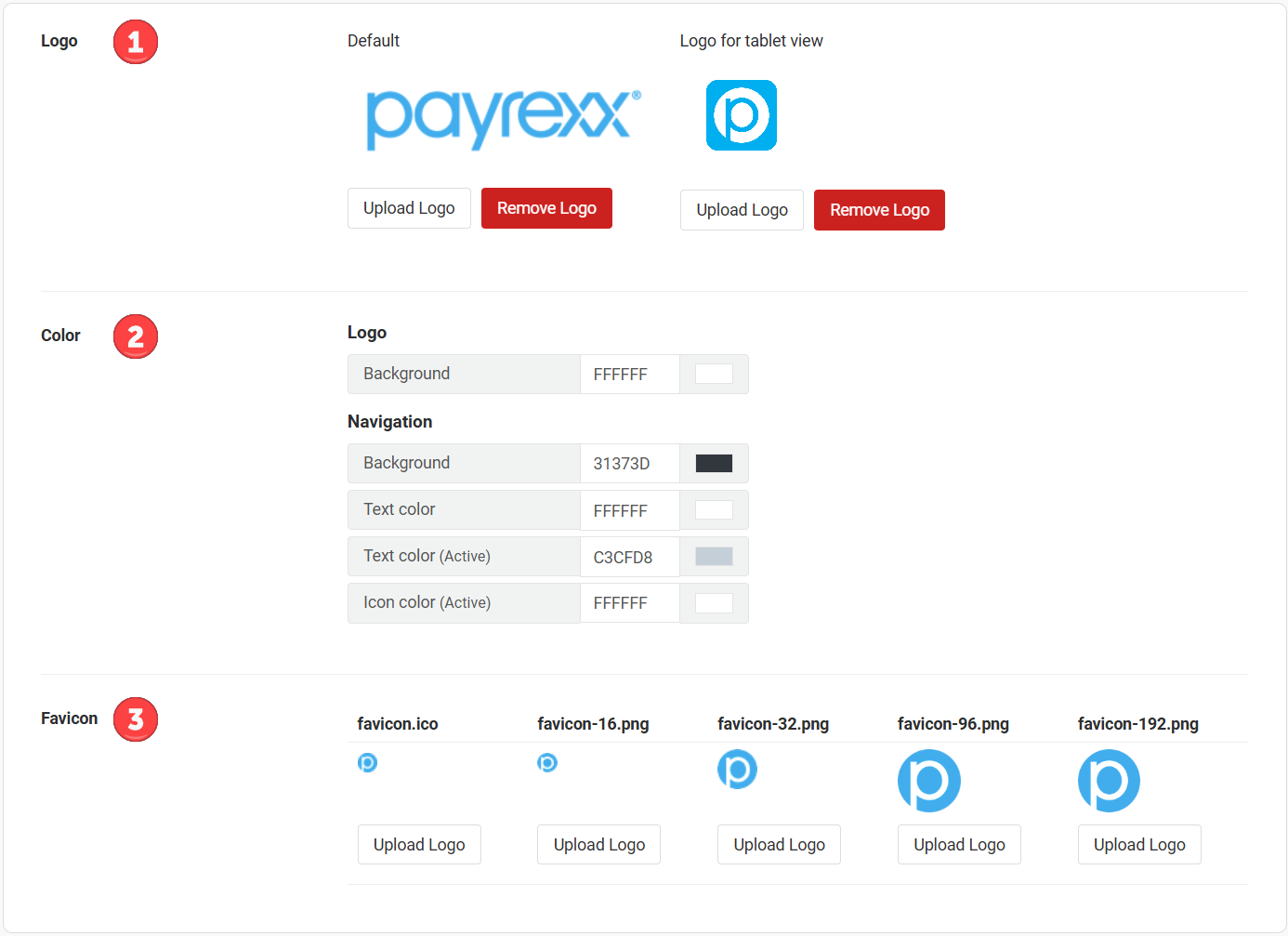
Task: Click the tablet view P logo image
Action: (x=742, y=115)
